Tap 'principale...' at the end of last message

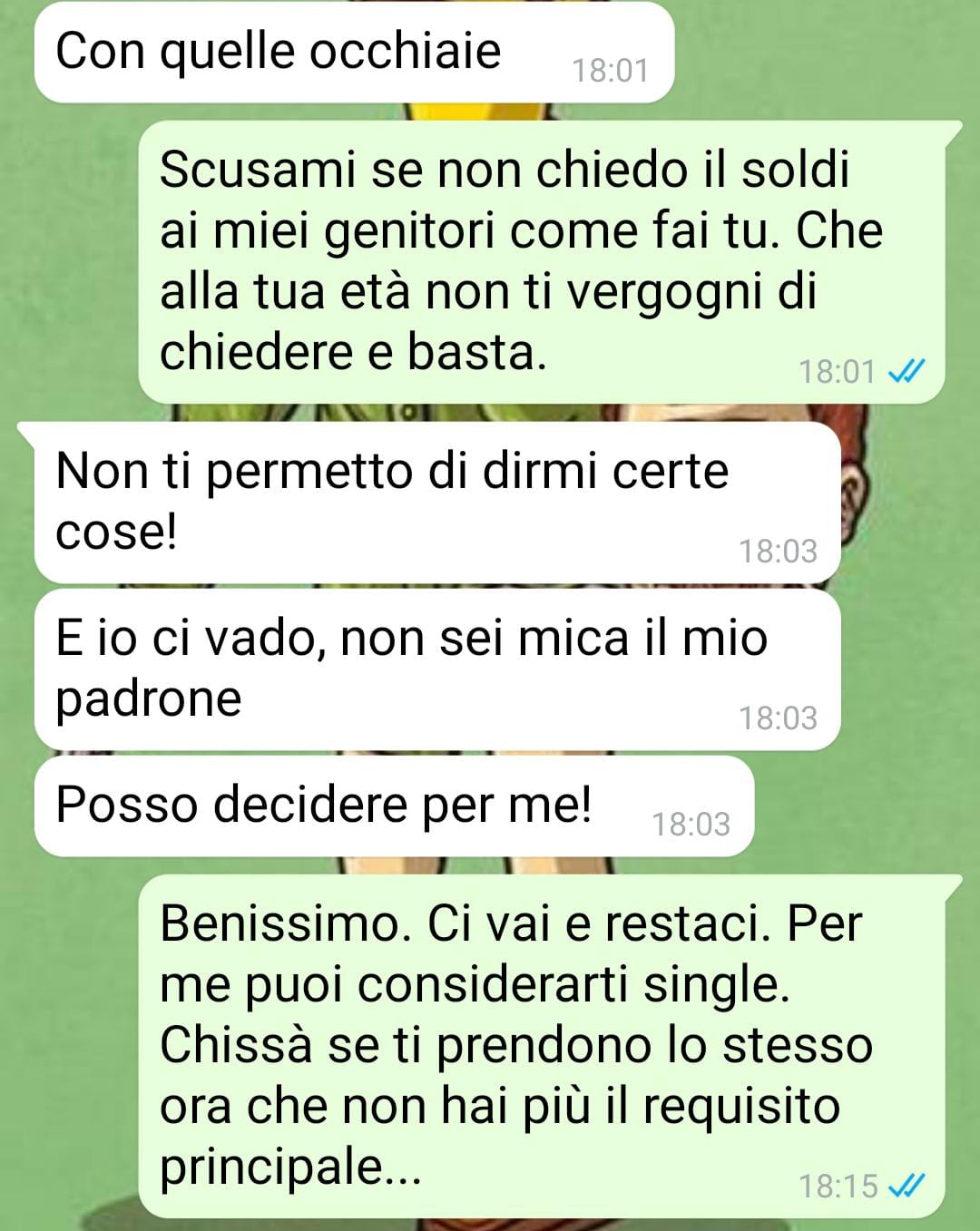coord(290,1168)
